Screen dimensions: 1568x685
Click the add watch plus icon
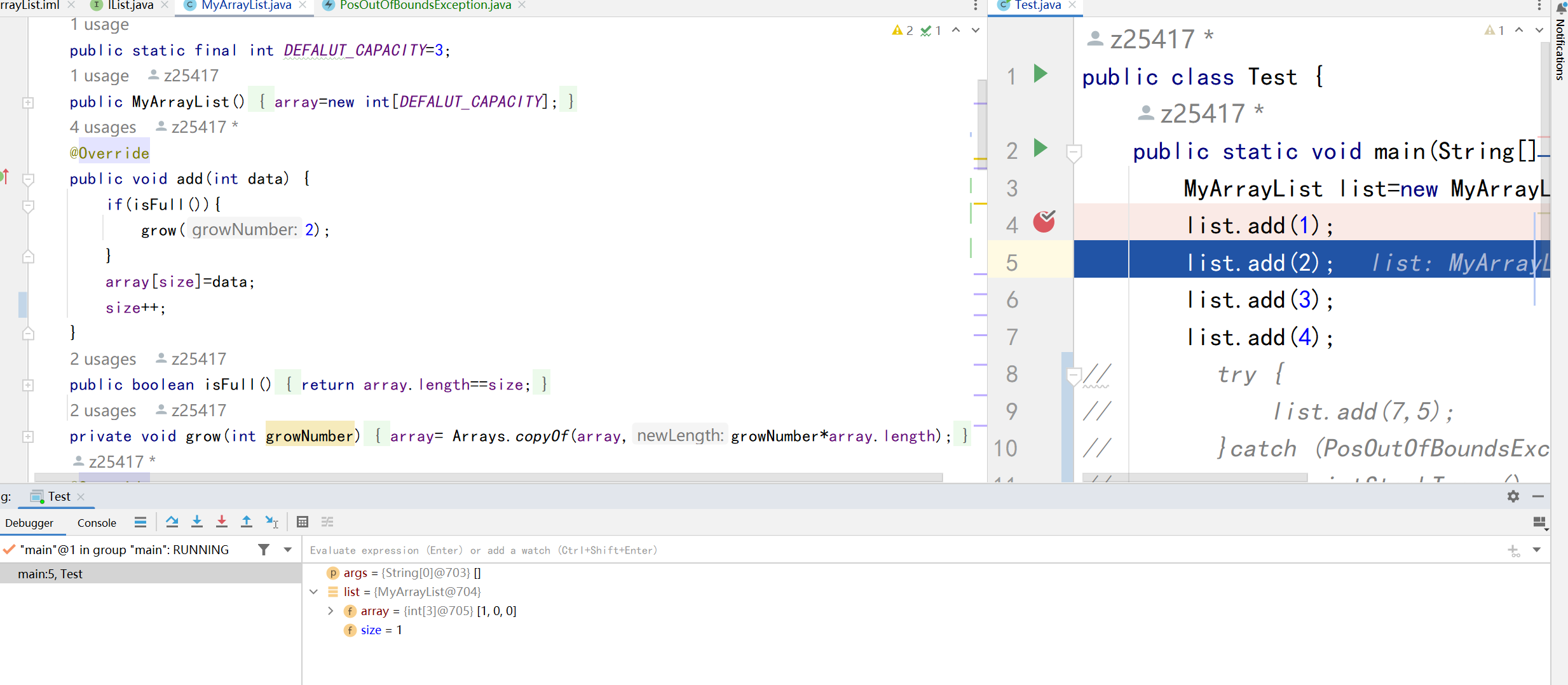1514,550
